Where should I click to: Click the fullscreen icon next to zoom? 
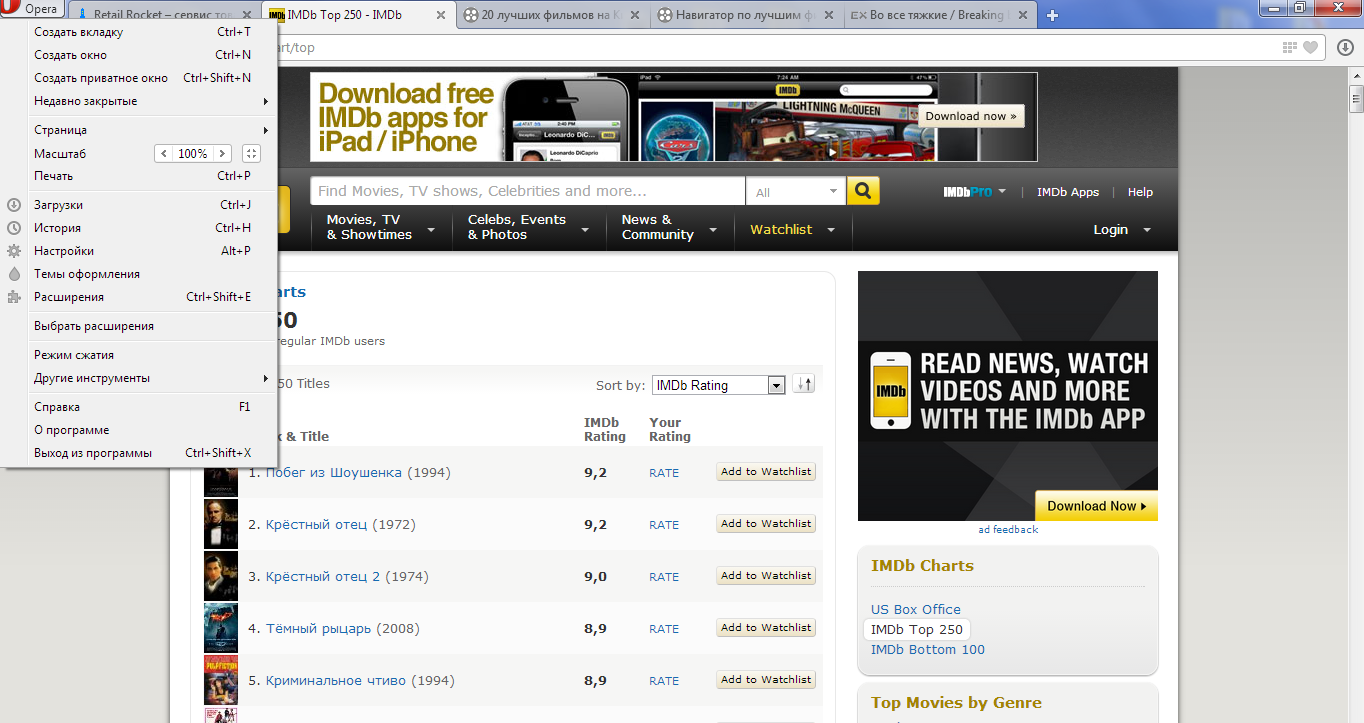(251, 153)
